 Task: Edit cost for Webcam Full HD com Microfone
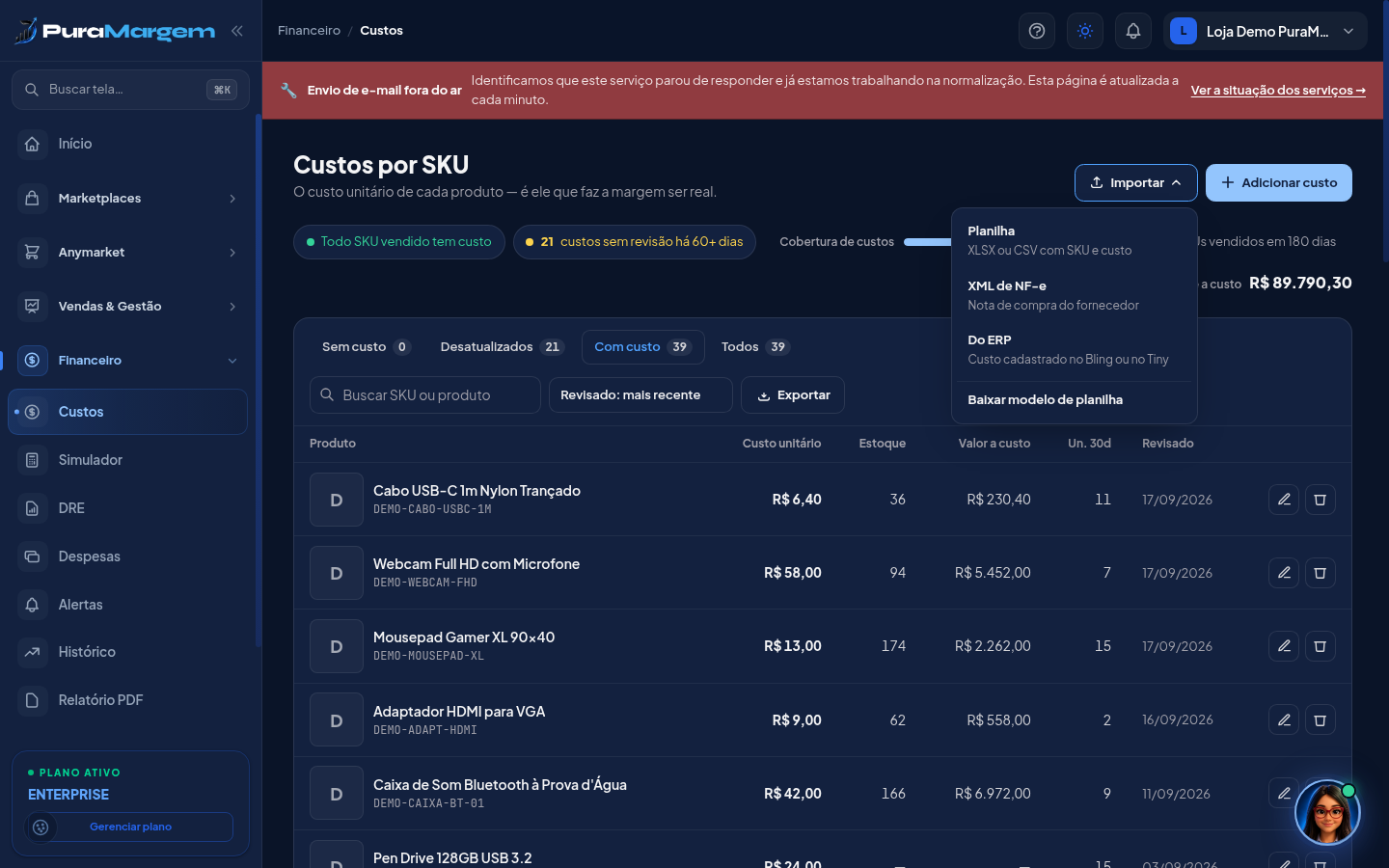tap(1284, 573)
